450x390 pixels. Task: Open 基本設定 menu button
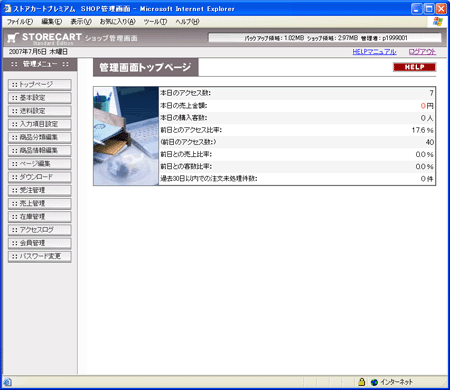[x=40, y=98]
